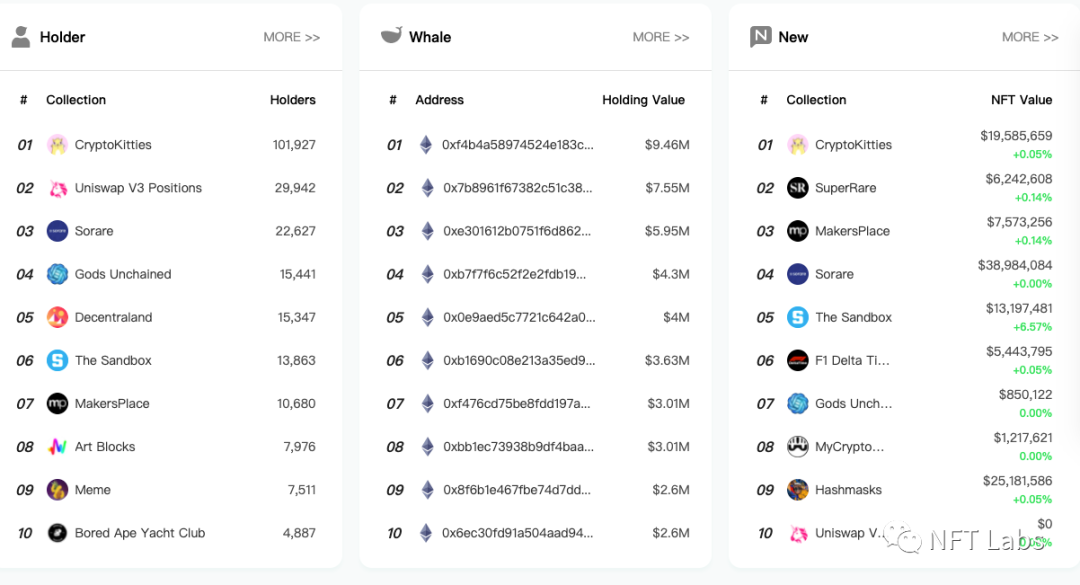This screenshot has height=585, width=1080.
Task: Click holder count 101,927
Action: [x=294, y=145]
